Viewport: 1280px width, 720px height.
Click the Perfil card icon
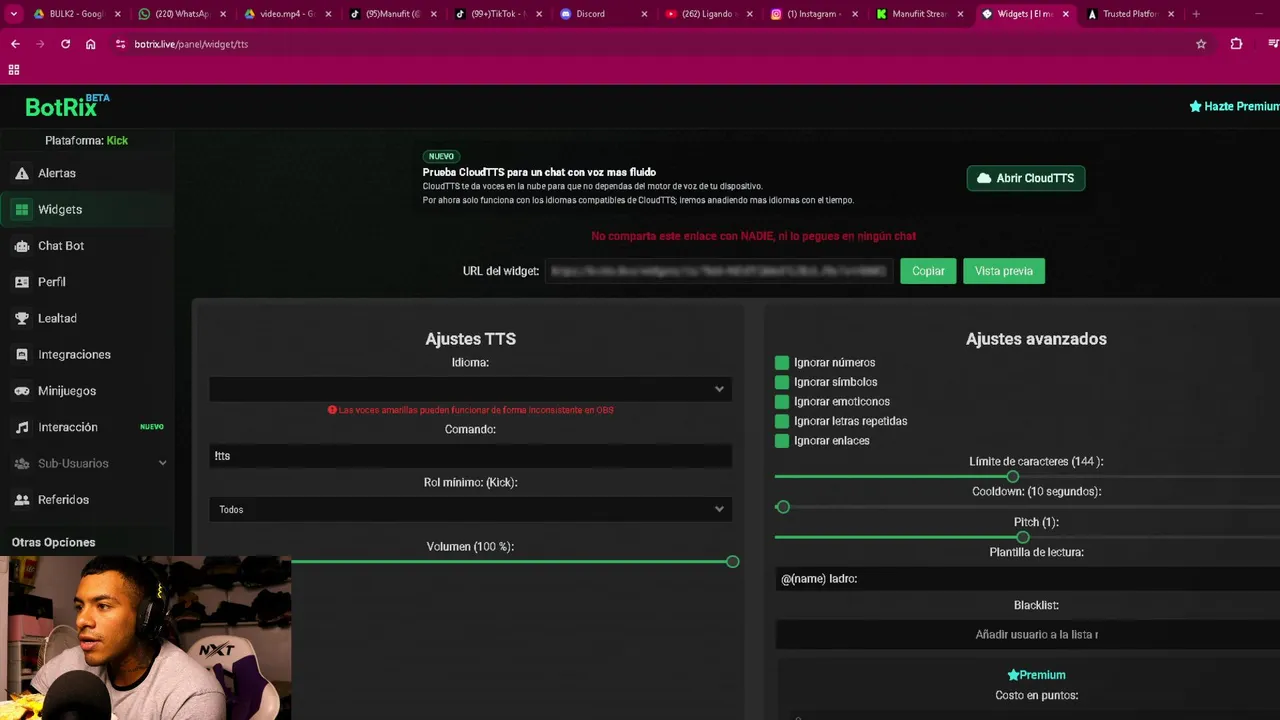click(x=22, y=282)
